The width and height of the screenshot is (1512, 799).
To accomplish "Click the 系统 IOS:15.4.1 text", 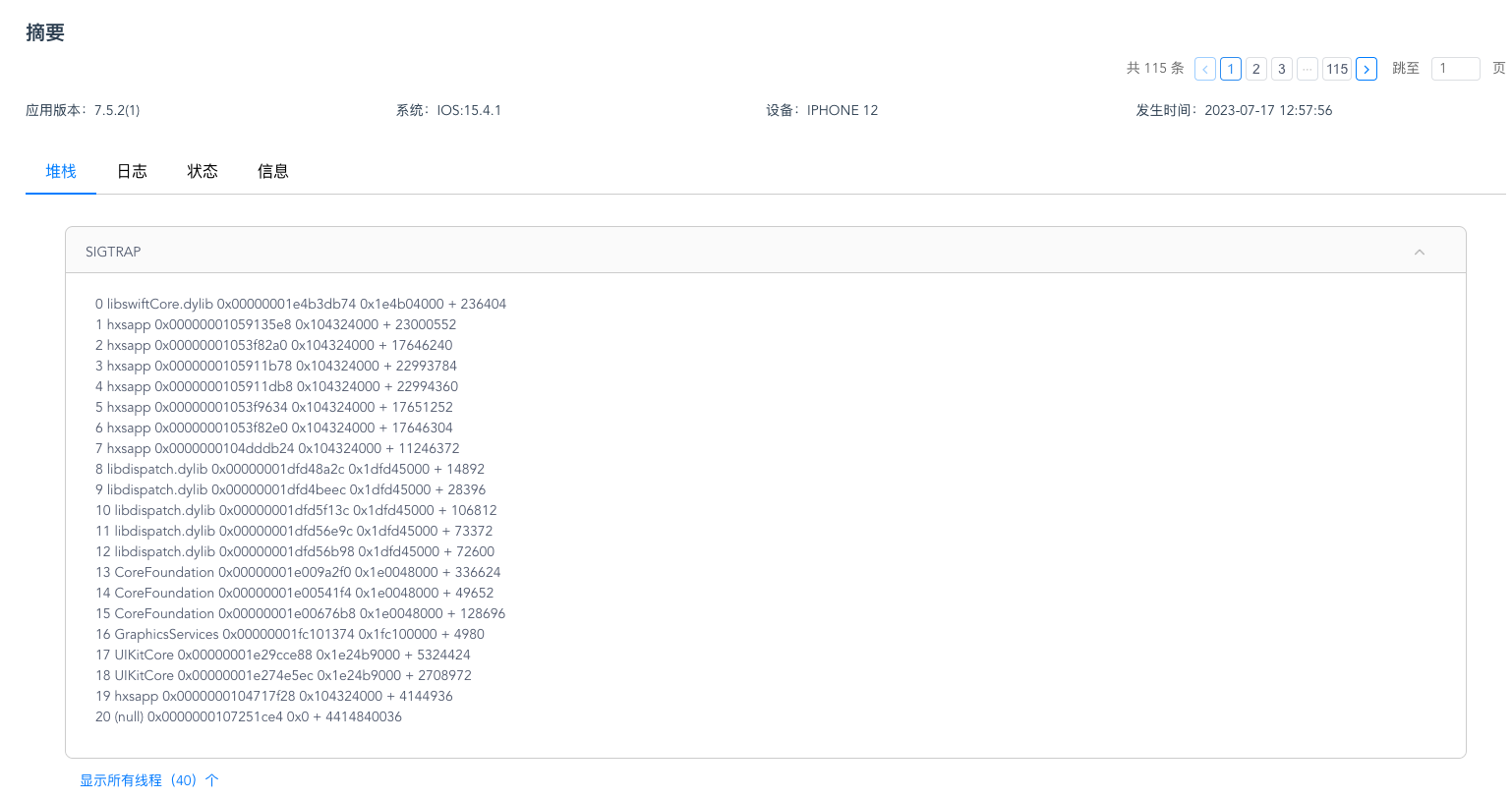I will (x=448, y=110).
